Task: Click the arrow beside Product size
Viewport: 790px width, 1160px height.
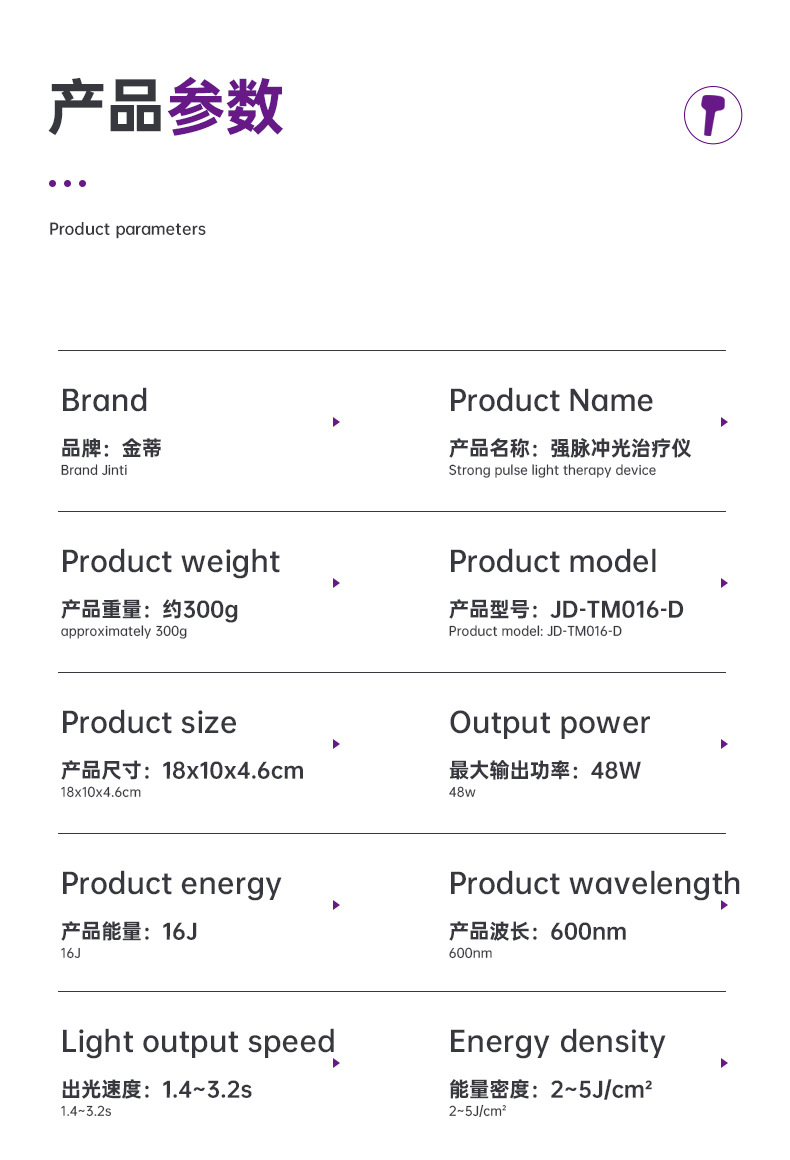Action: [x=337, y=744]
